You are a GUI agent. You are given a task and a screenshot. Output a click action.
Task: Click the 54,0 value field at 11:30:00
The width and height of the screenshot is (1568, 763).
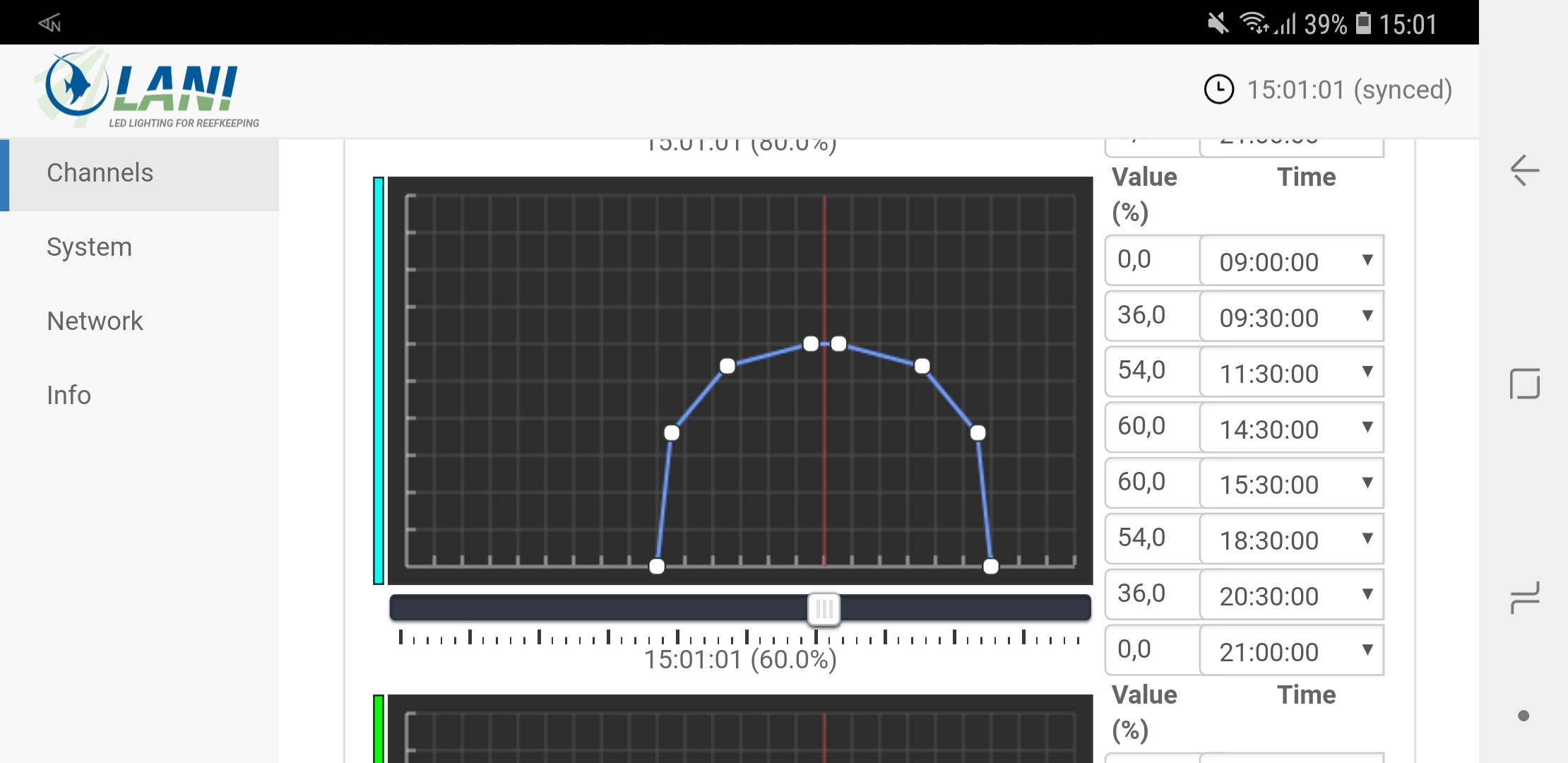coord(1152,371)
